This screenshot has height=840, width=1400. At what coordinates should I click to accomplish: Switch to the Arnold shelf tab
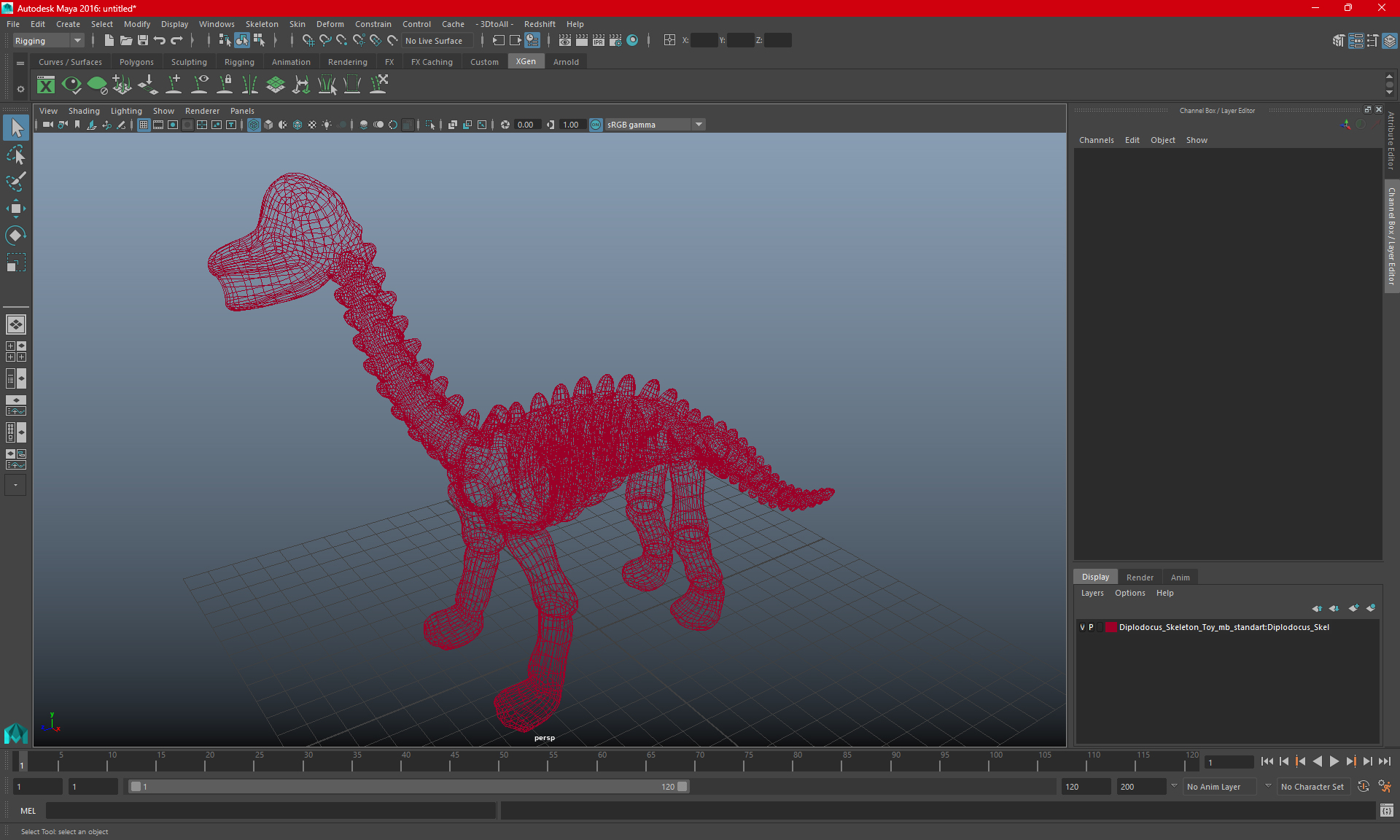pos(566,62)
